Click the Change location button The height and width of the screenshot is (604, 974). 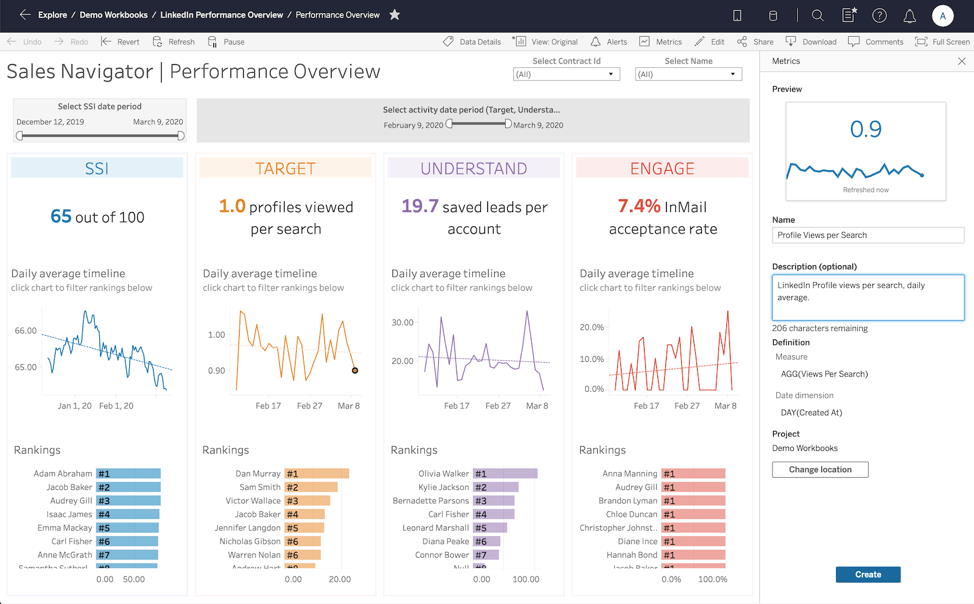[x=820, y=470]
